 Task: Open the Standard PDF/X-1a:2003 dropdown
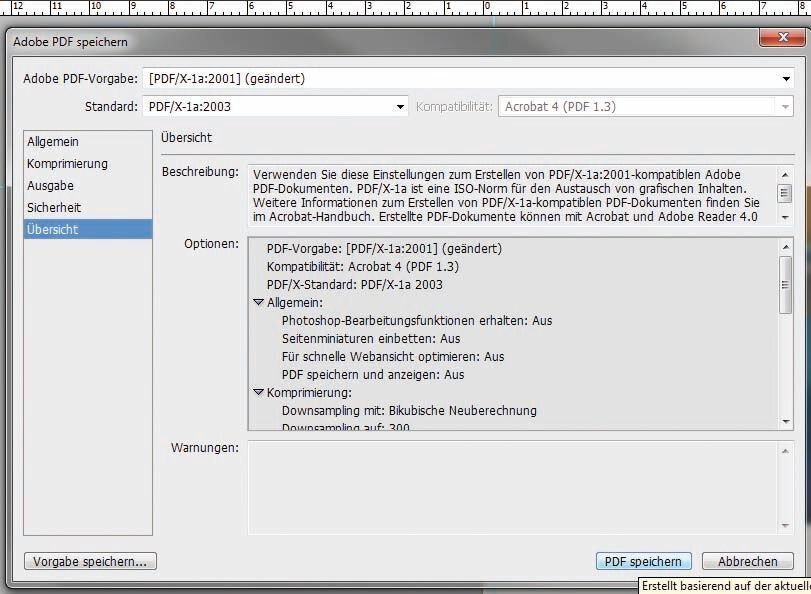(400, 106)
